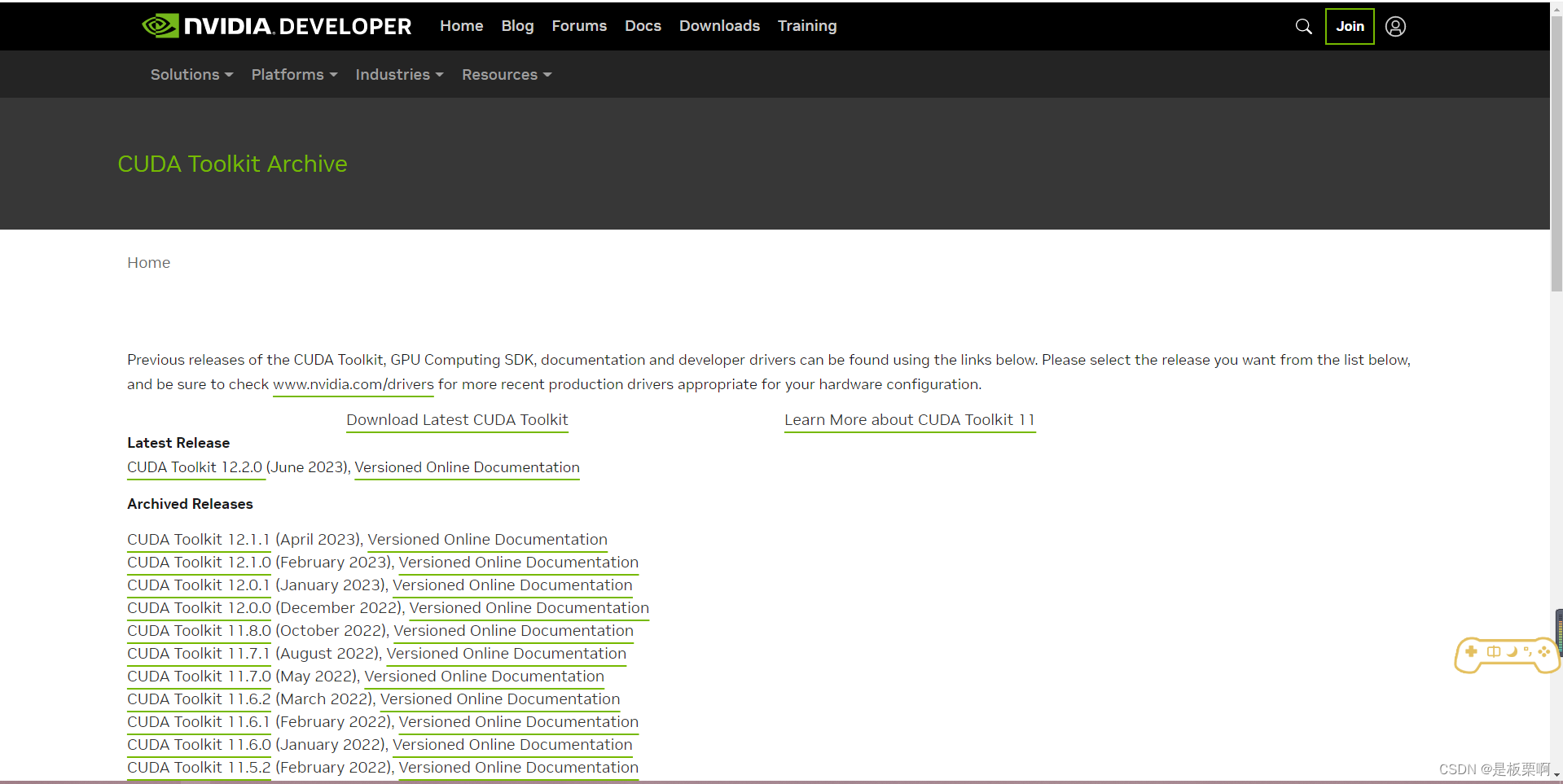Open CUDA Toolkit 11.7.0 link
Viewport: 1563px width, 784px height.
199,677
